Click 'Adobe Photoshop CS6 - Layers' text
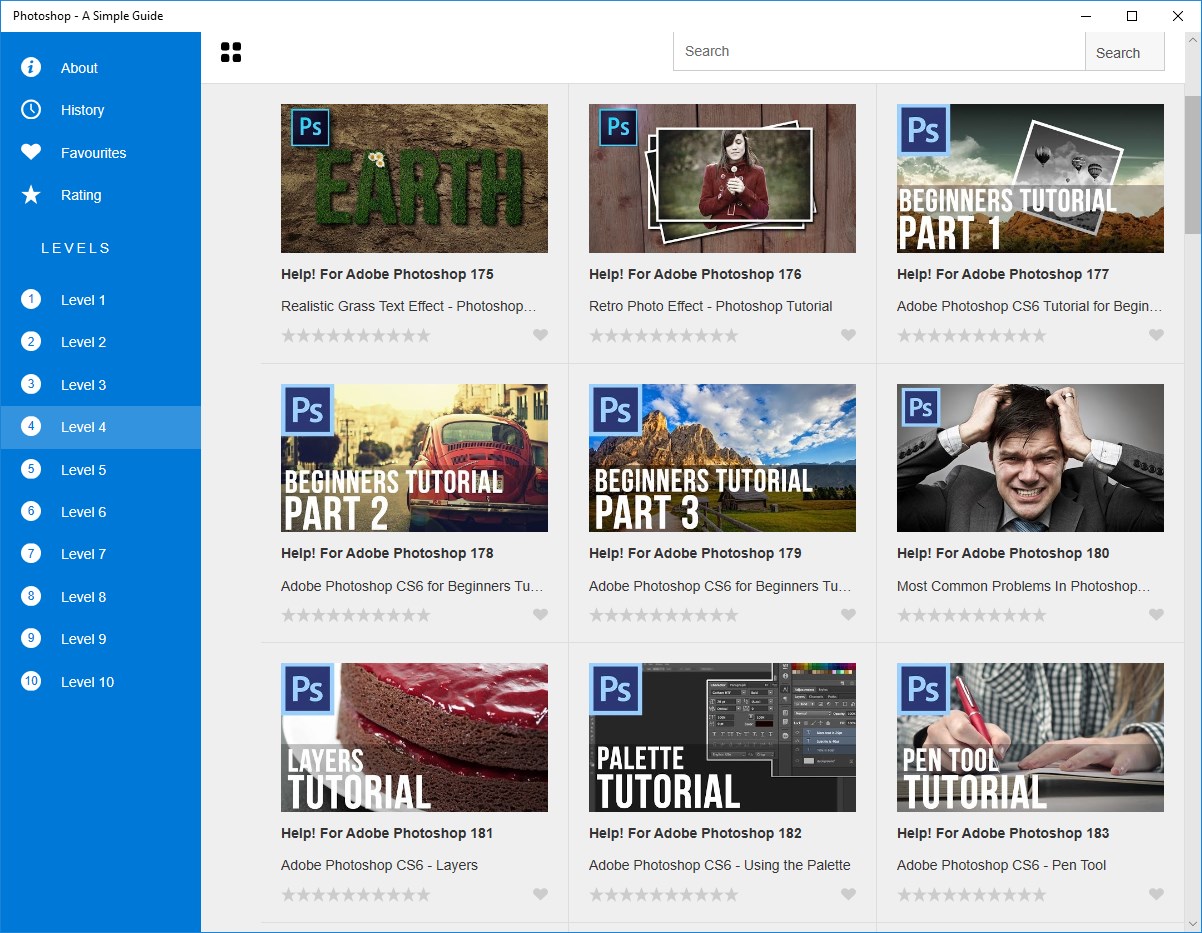1202x933 pixels. [379, 865]
